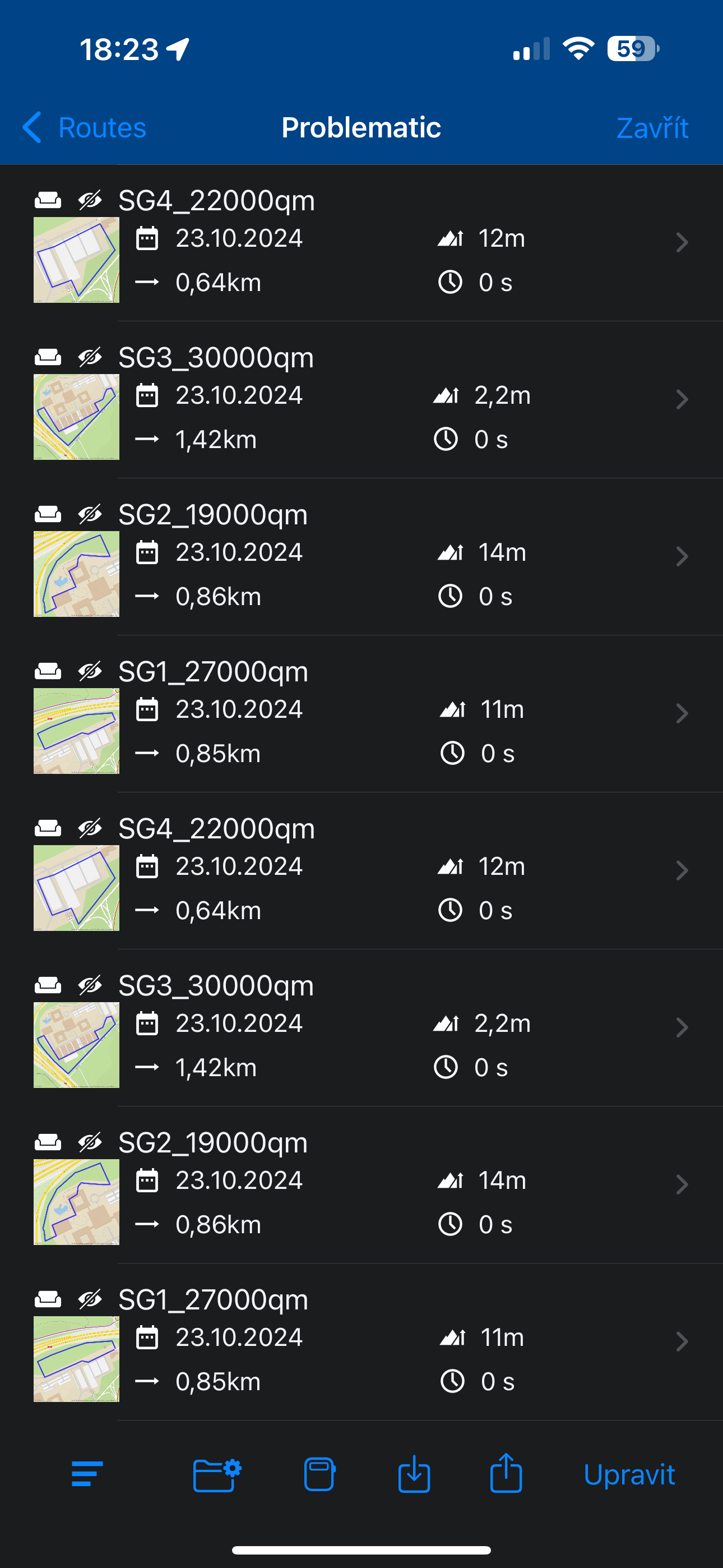Tap the Problematic folder title

click(361, 128)
